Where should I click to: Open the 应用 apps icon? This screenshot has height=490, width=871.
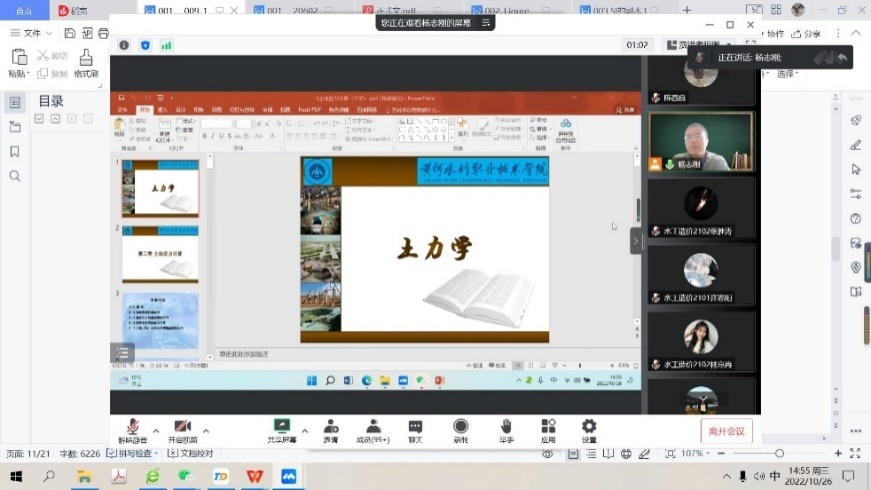coord(548,427)
